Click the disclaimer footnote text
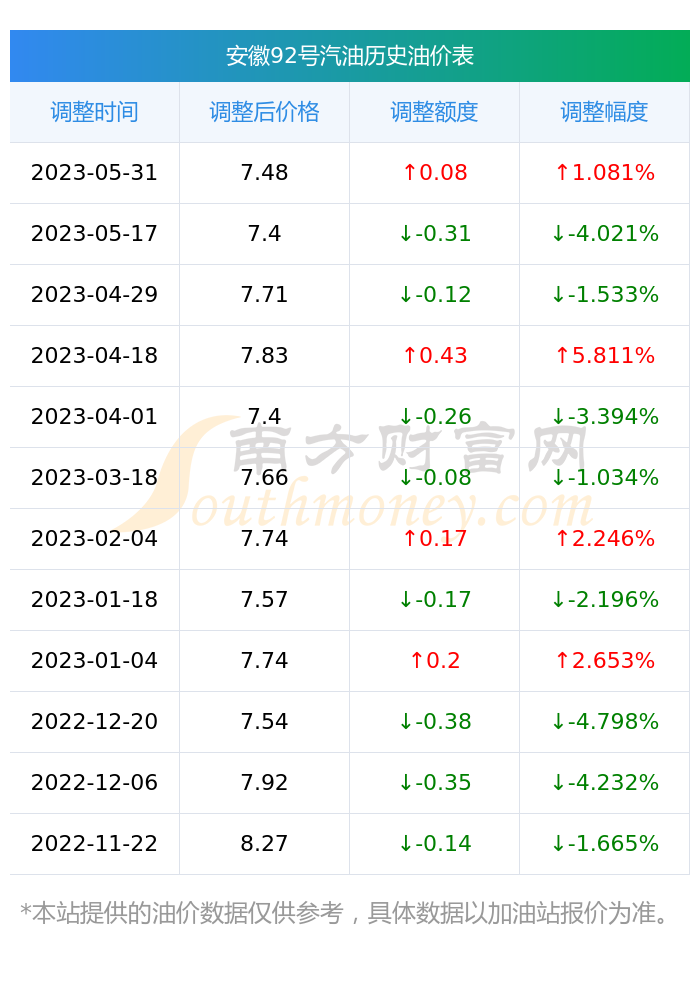 tap(344, 914)
